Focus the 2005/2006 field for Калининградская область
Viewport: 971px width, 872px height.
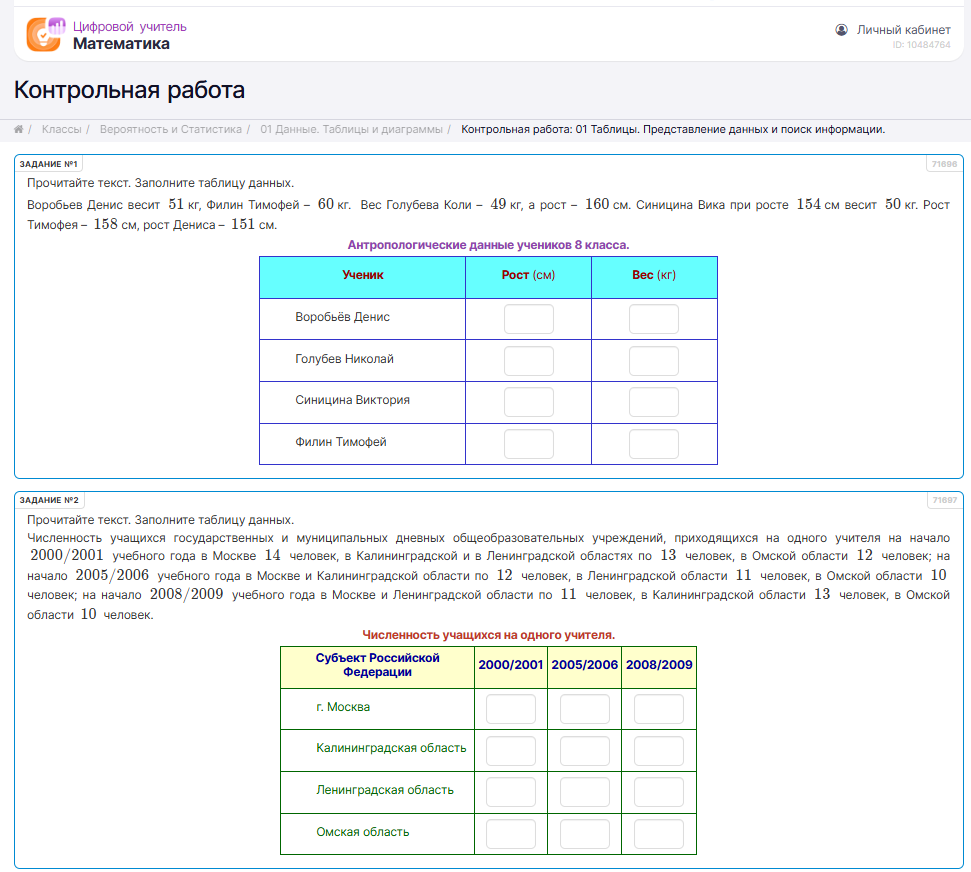tap(585, 751)
